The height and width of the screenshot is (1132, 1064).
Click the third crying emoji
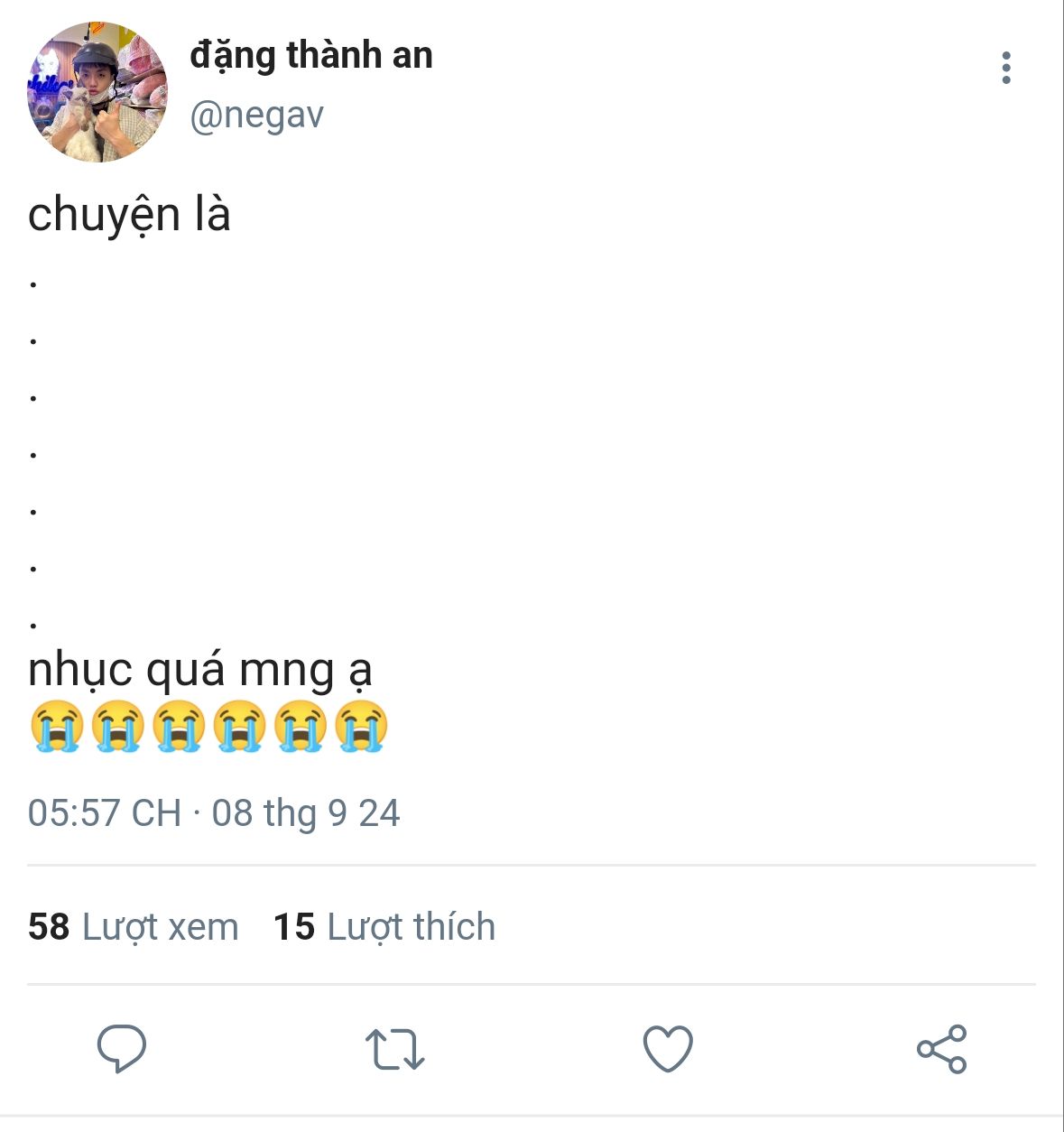point(179,727)
